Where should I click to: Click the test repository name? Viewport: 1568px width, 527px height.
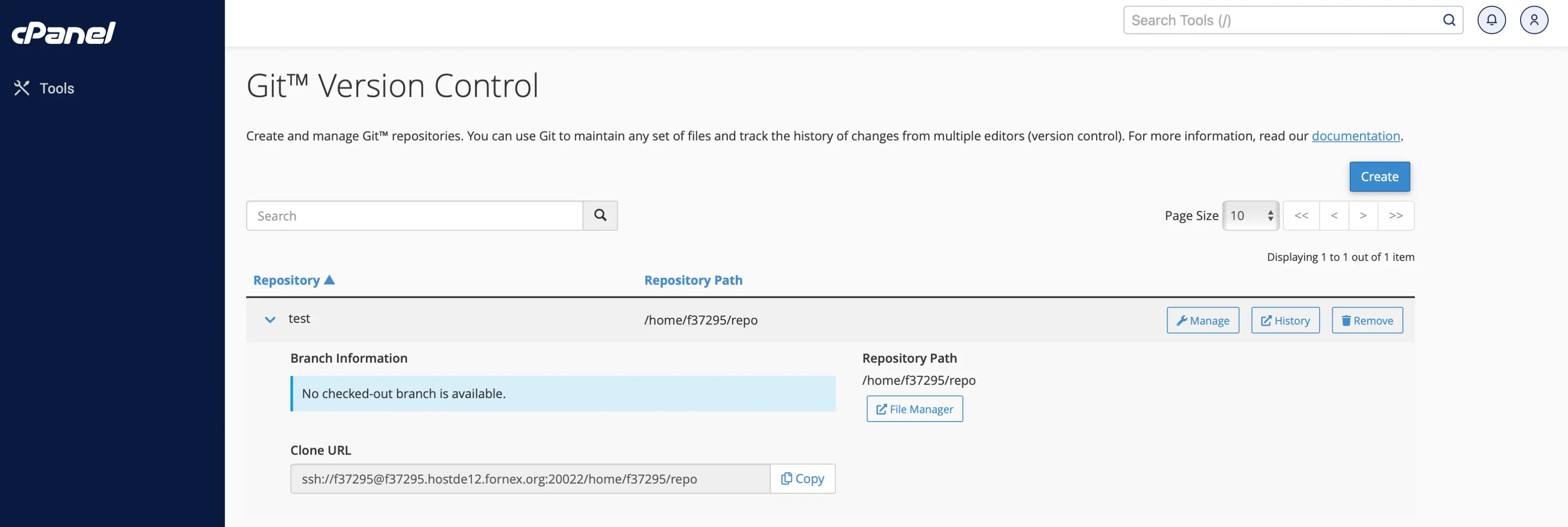click(x=299, y=319)
